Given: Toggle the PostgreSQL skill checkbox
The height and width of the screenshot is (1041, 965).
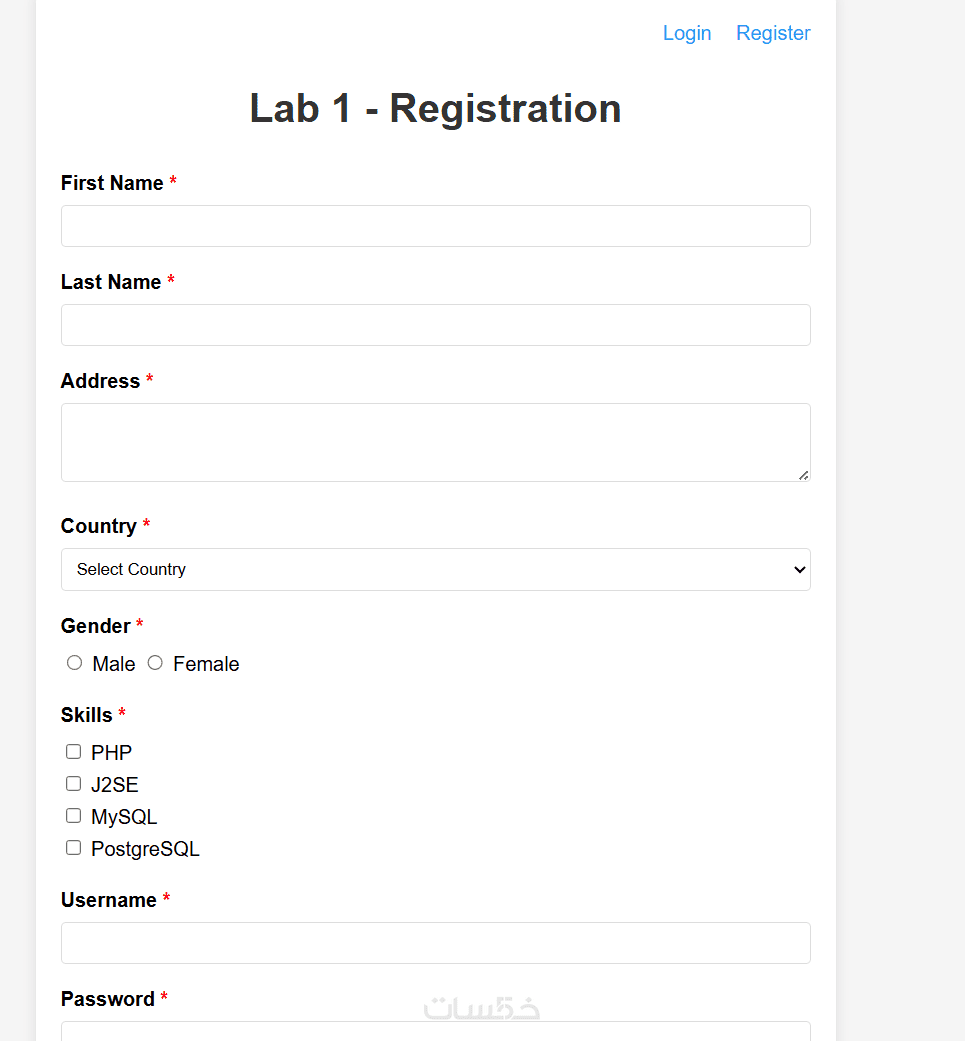Looking at the screenshot, I should (x=73, y=848).
